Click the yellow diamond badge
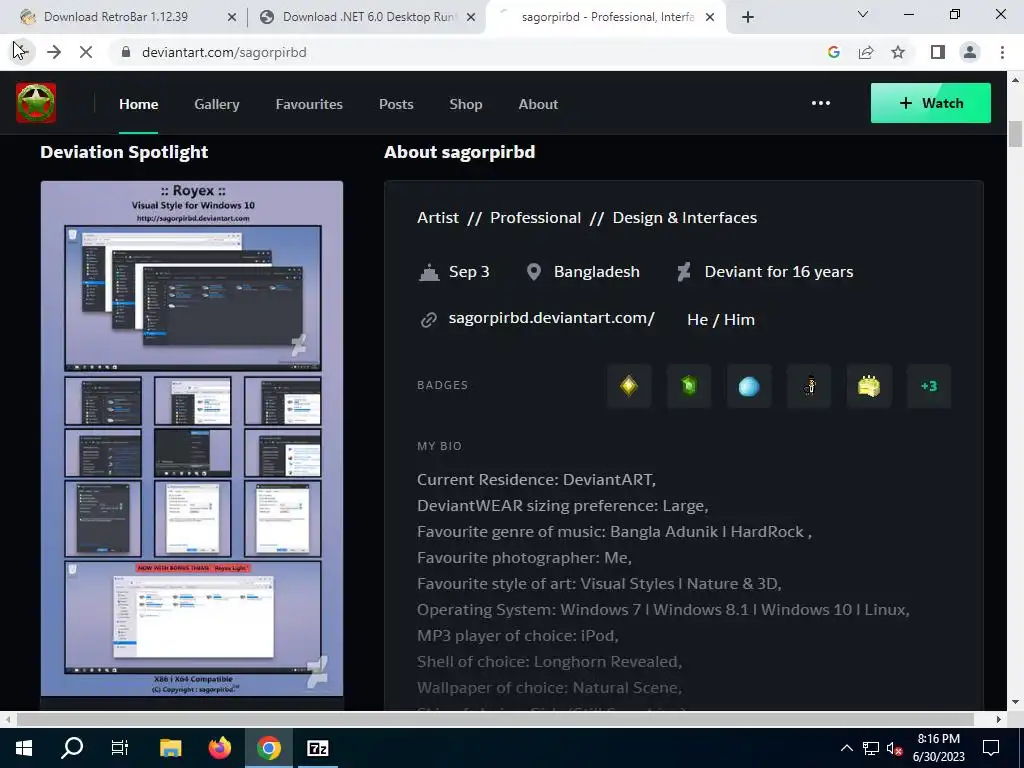Screen dimensions: 1024x768 (x=629, y=386)
